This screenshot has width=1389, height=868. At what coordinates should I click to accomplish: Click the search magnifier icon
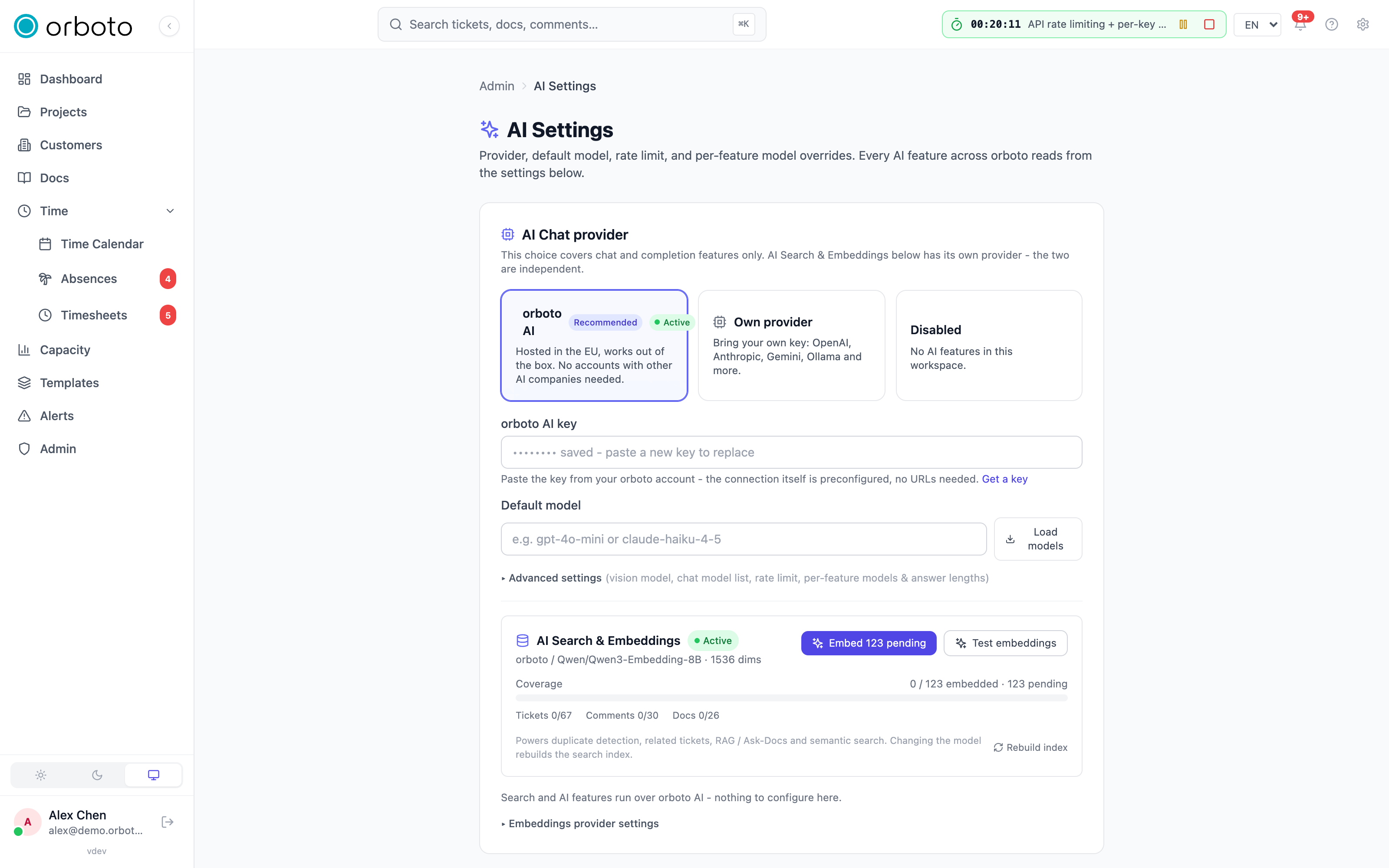coord(395,25)
